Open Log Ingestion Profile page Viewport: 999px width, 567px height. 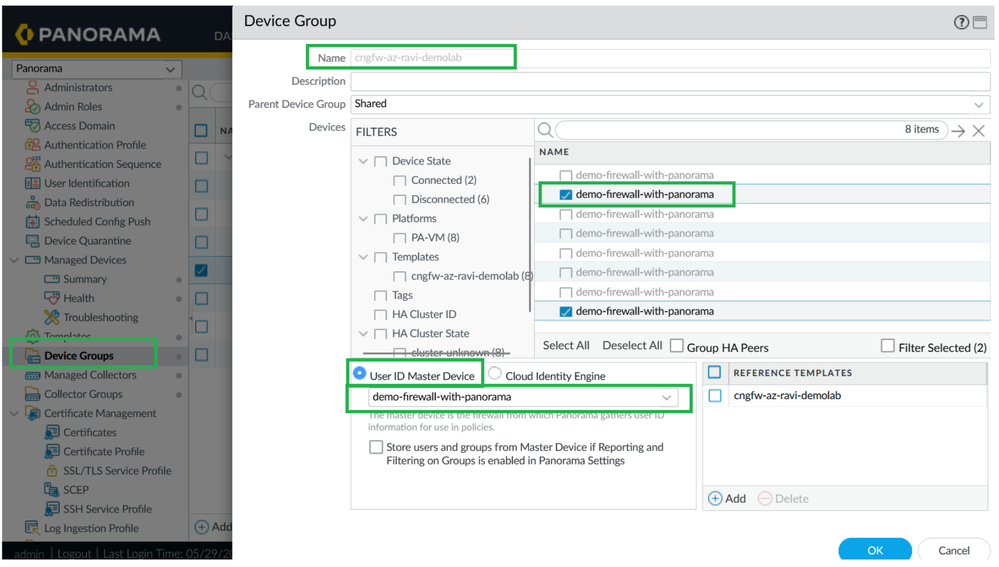point(91,528)
